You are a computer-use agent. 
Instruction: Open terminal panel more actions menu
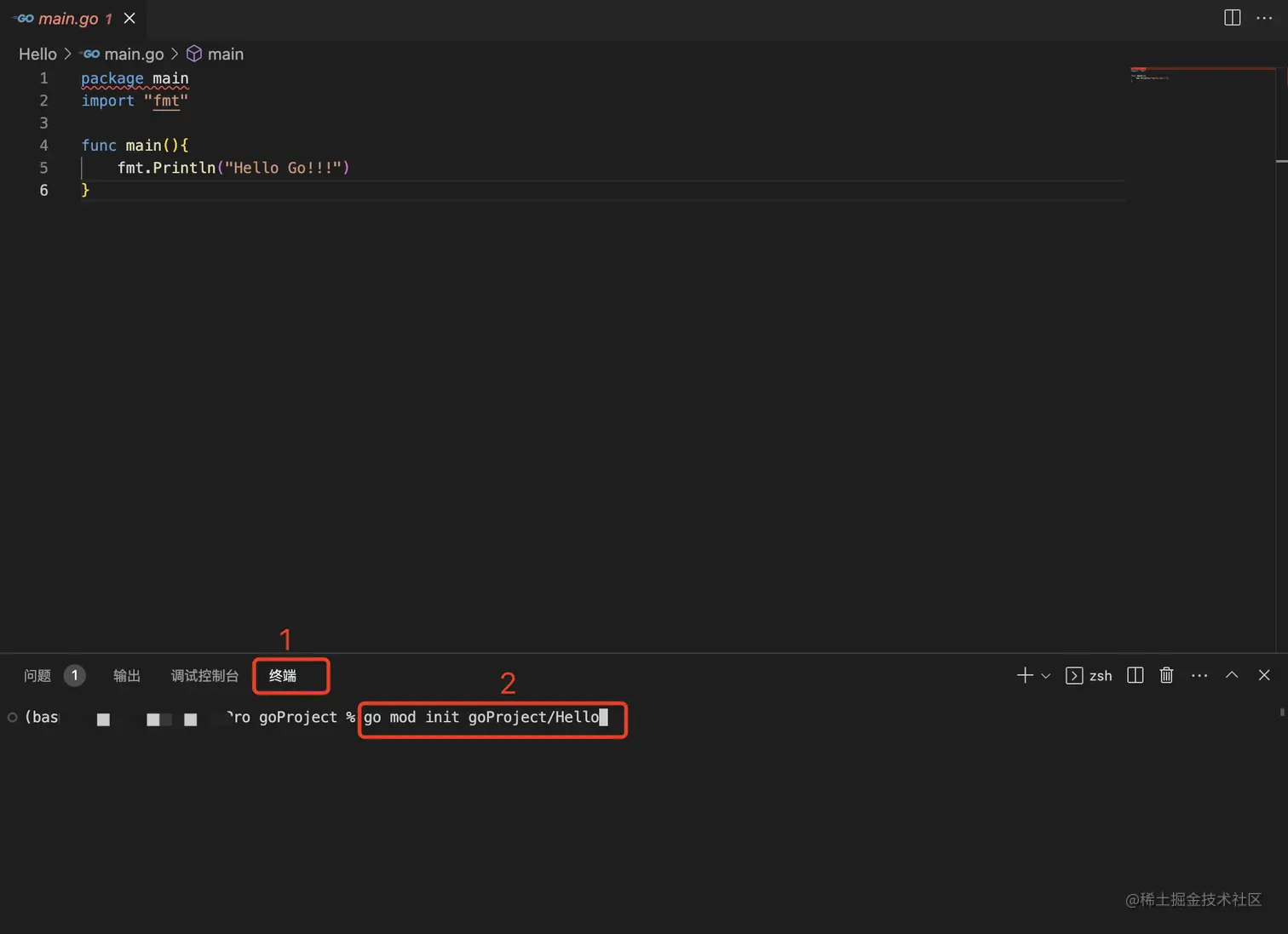click(x=1199, y=675)
